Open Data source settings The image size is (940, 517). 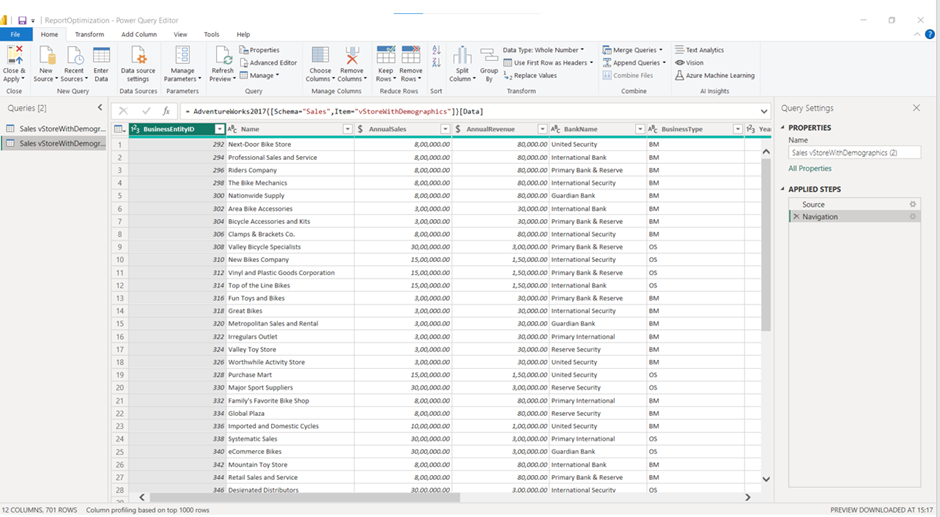(139, 56)
